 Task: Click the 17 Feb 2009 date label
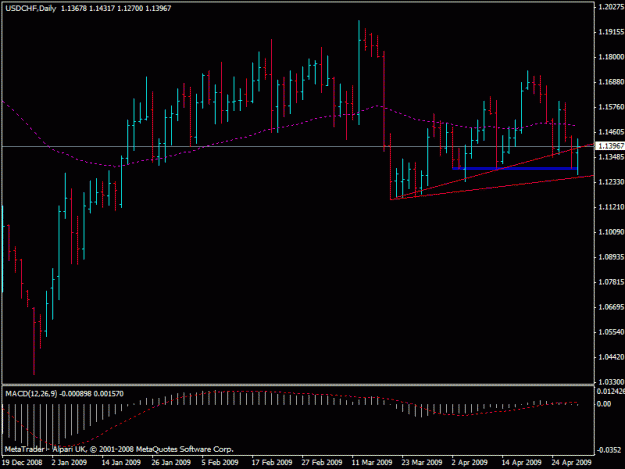click(x=272, y=463)
